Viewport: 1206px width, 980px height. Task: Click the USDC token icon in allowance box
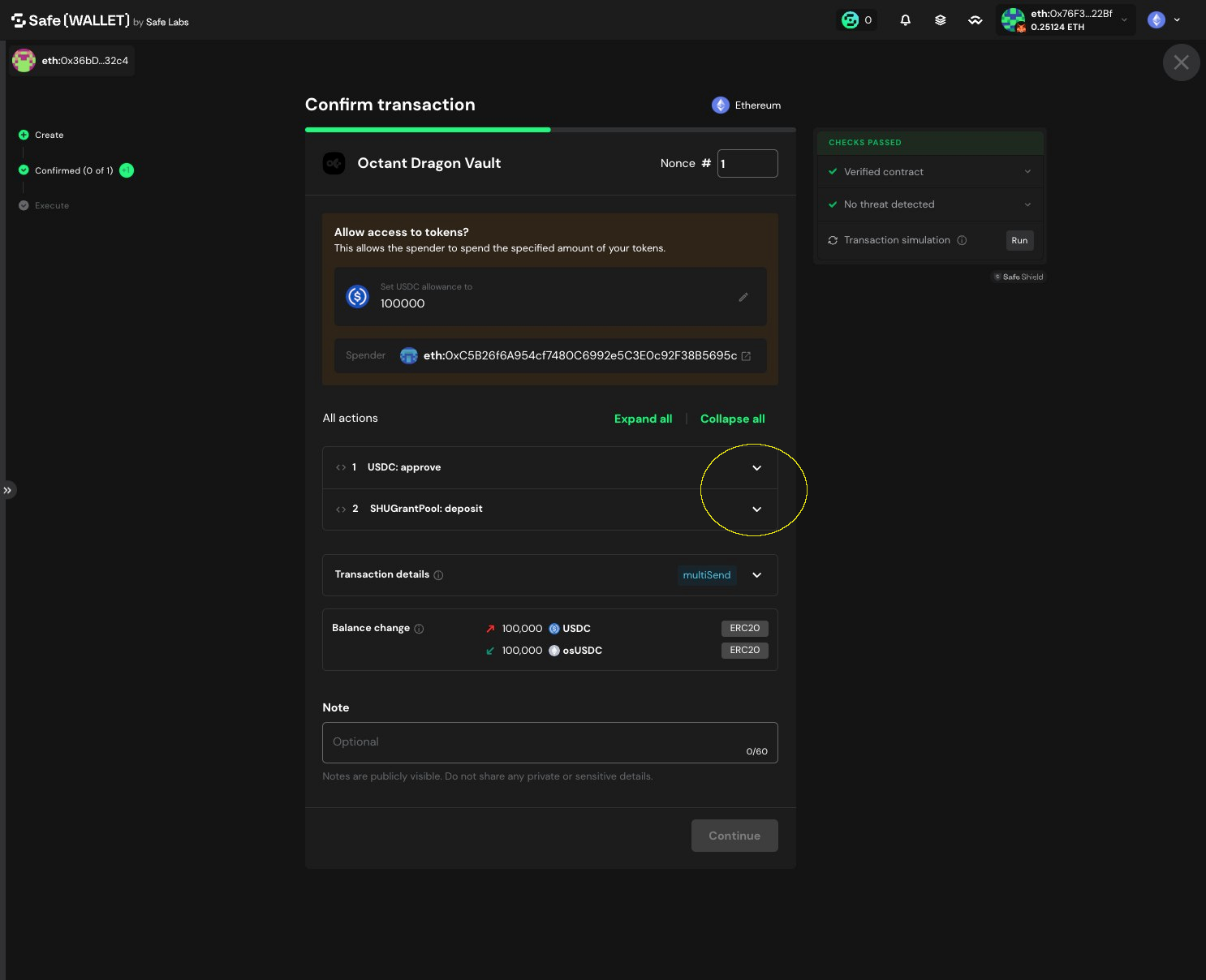(x=357, y=296)
